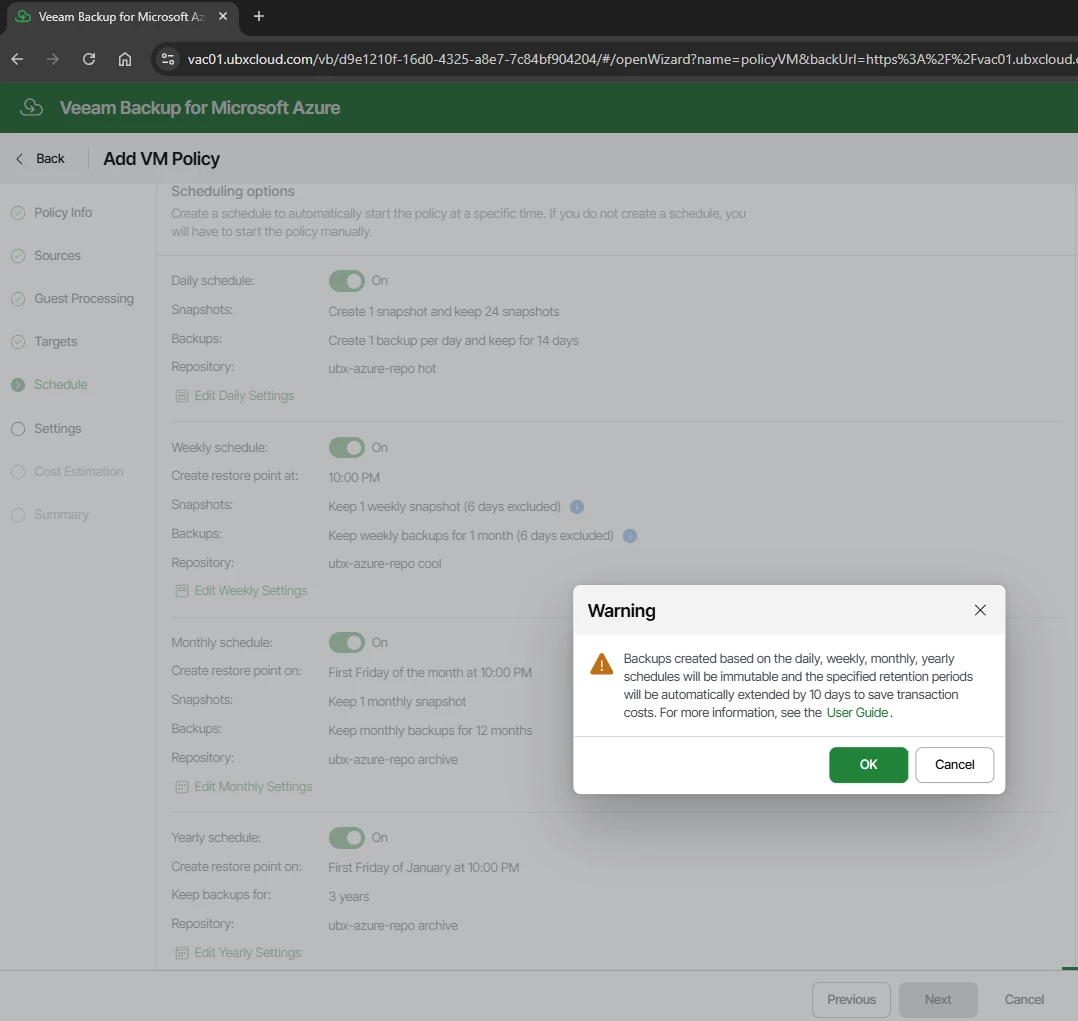Click the browser home icon
Image resolution: width=1078 pixels, height=1021 pixels.
coord(124,59)
